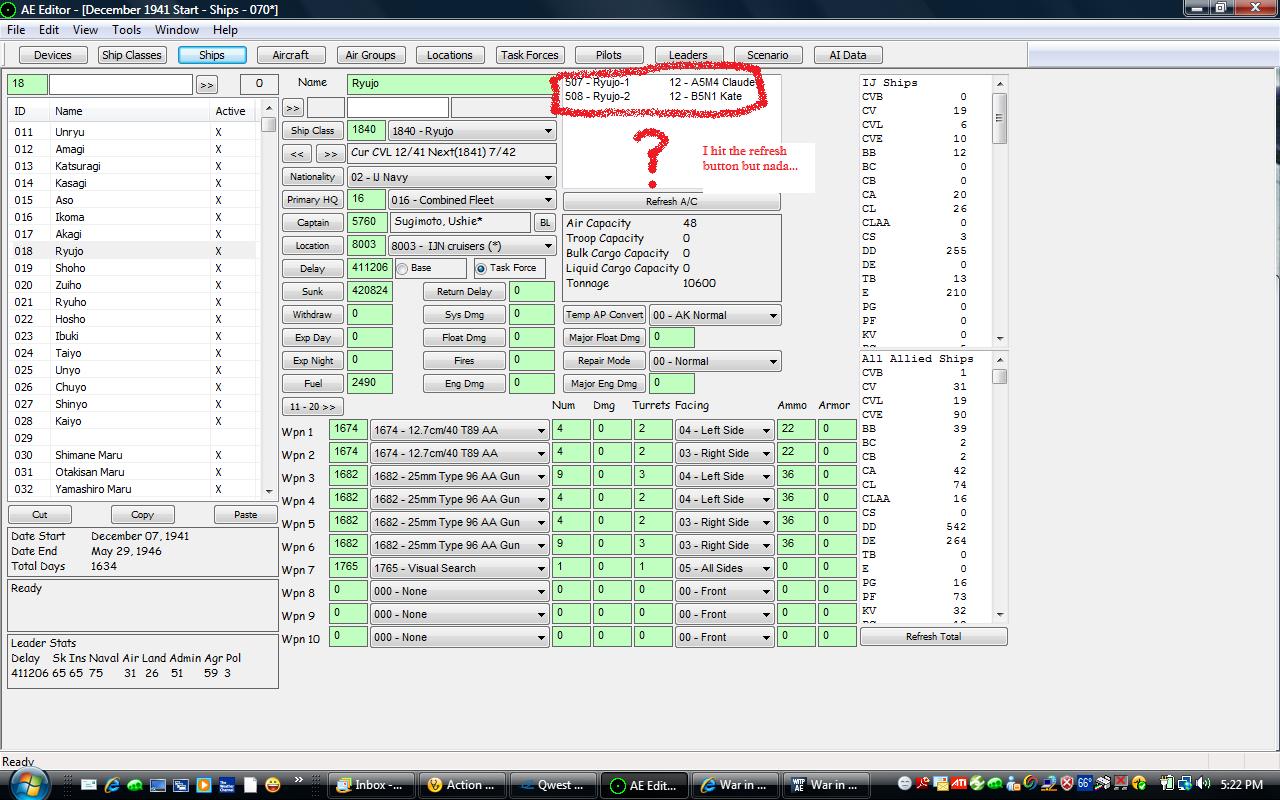This screenshot has width=1280, height=800.
Task: Click the Refresh A/C button
Action: coord(672,201)
